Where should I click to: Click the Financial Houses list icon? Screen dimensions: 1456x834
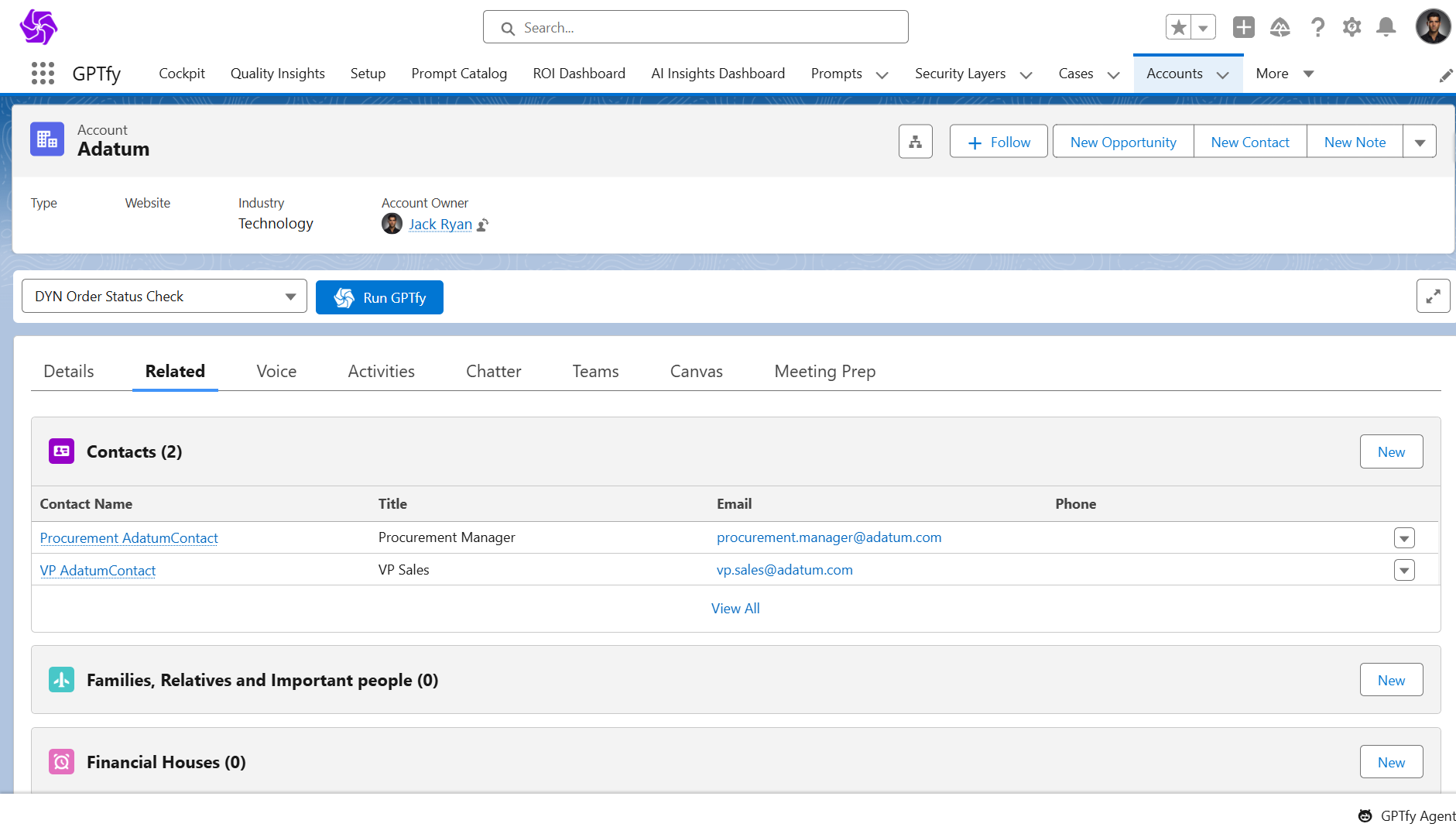pyautogui.click(x=61, y=761)
